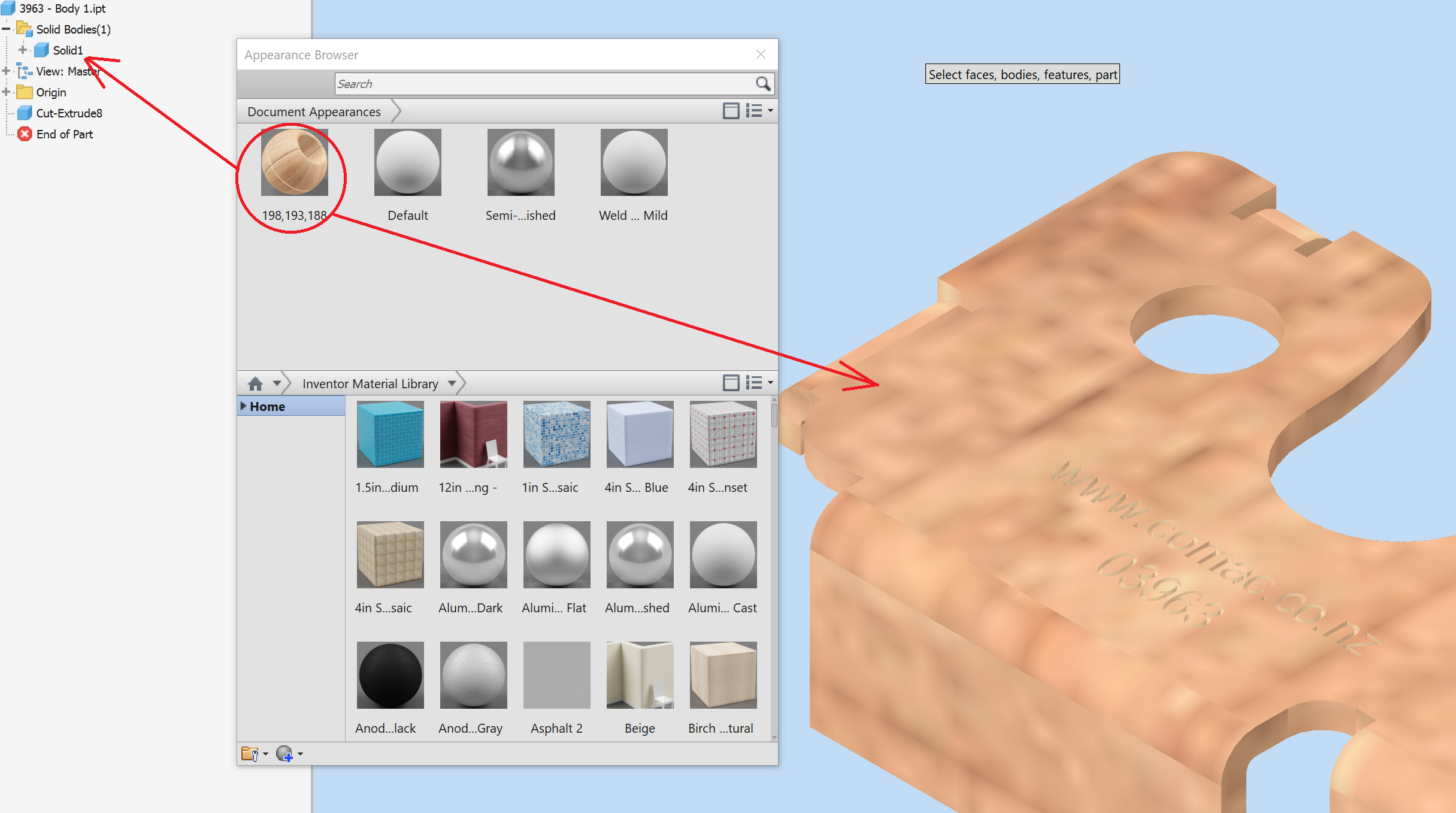
Task: Switch material library to thumbnail view
Action: pyautogui.click(x=731, y=382)
